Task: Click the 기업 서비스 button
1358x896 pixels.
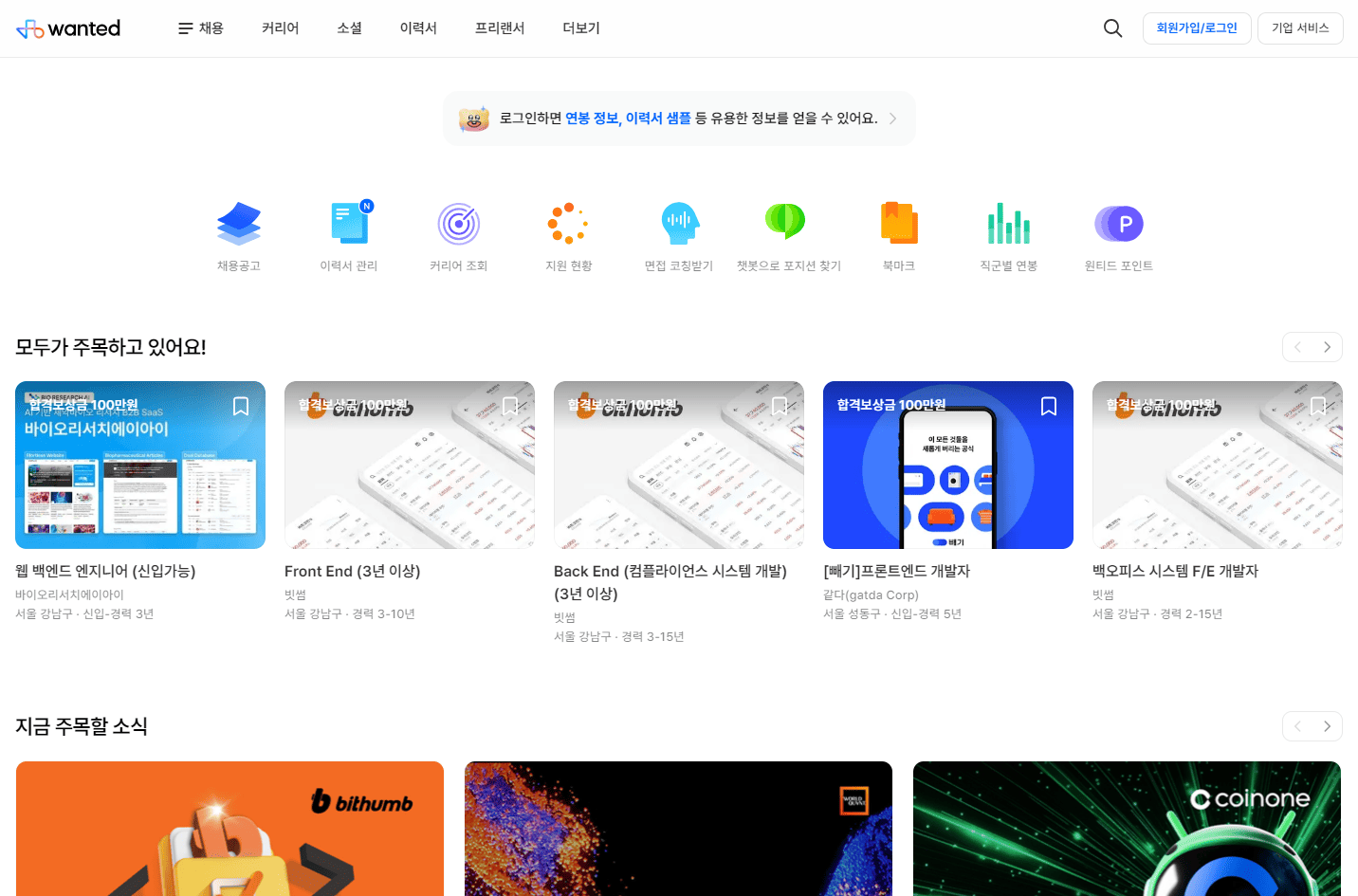Action: click(1300, 28)
